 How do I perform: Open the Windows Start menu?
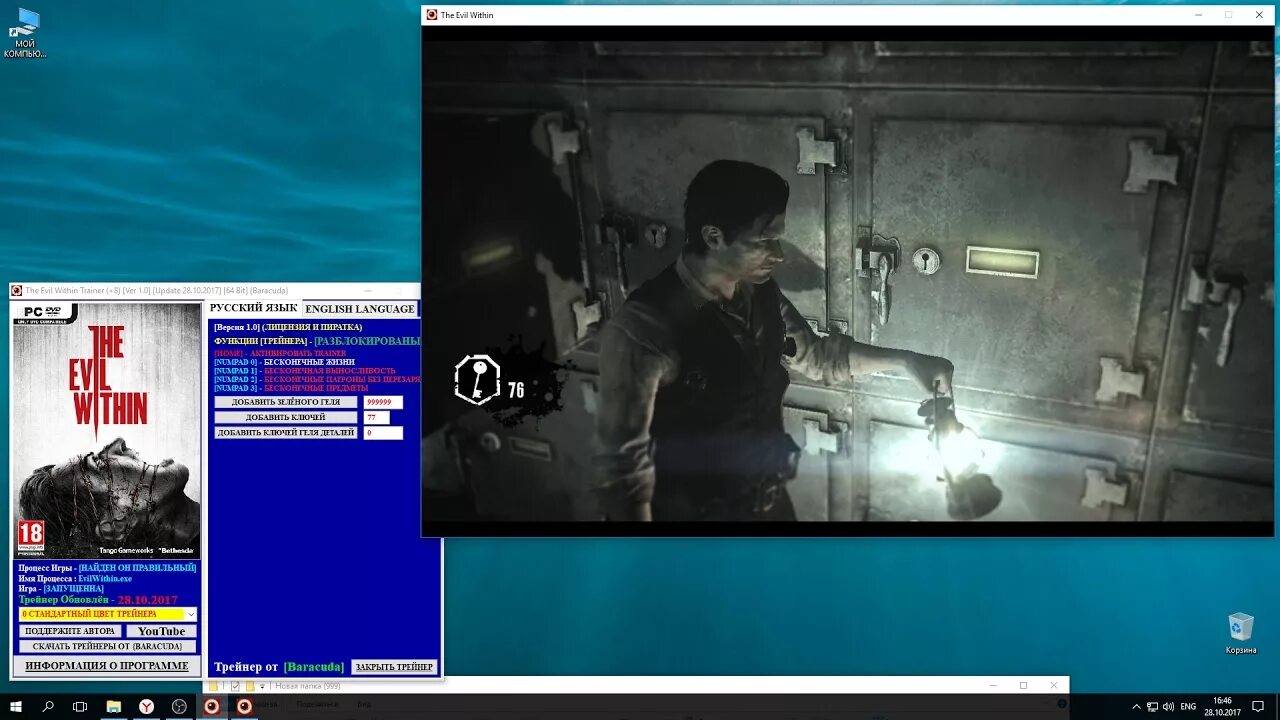coord(16,707)
